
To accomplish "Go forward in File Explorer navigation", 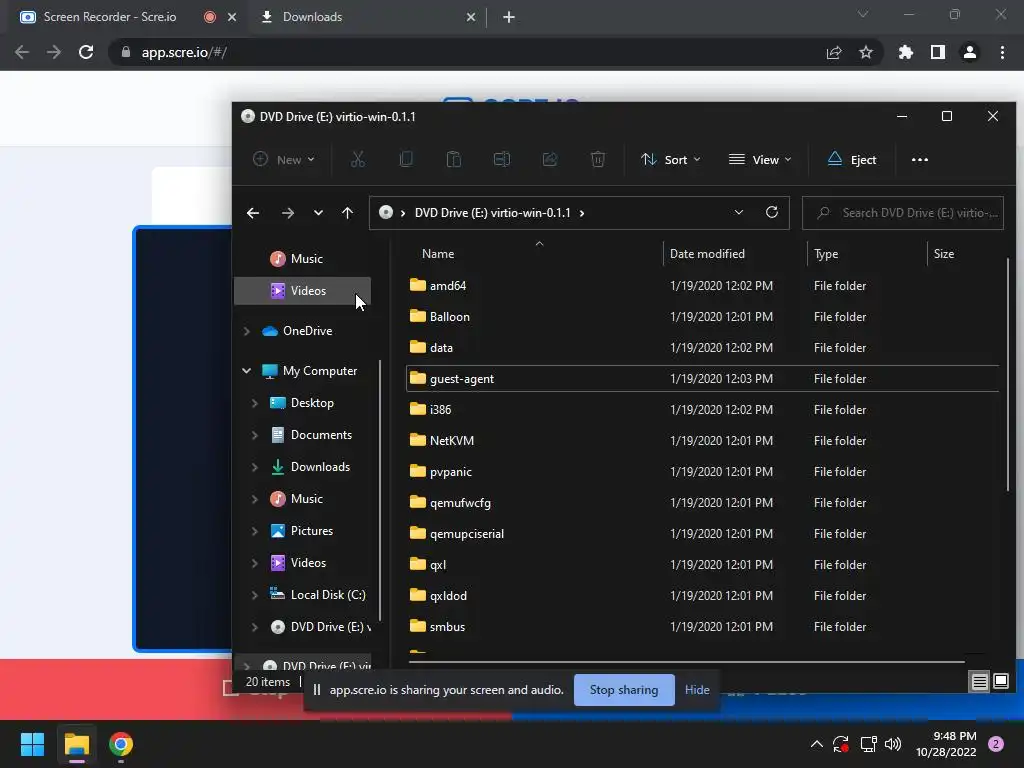I will pyautogui.click(x=287, y=213).
